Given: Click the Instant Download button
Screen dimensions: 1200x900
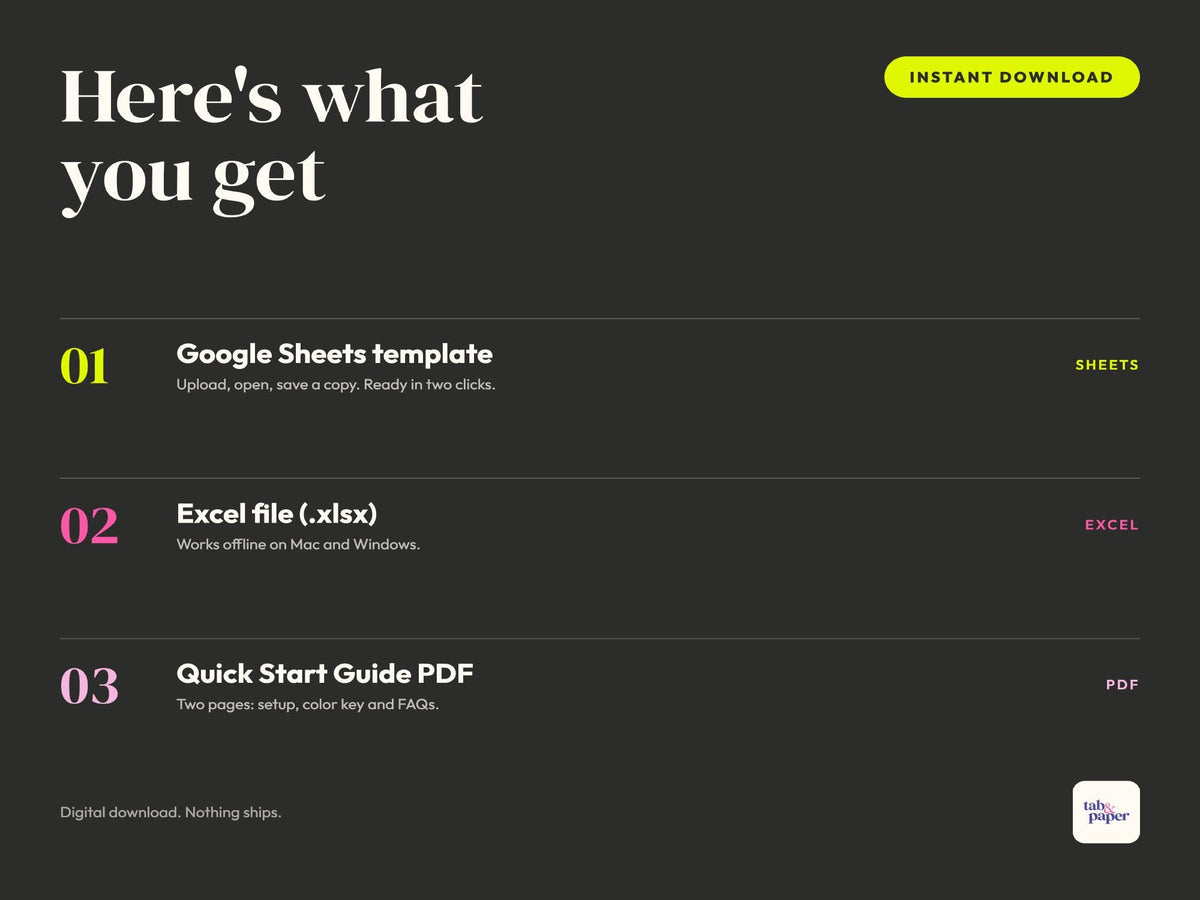Looking at the screenshot, I should point(1011,77).
